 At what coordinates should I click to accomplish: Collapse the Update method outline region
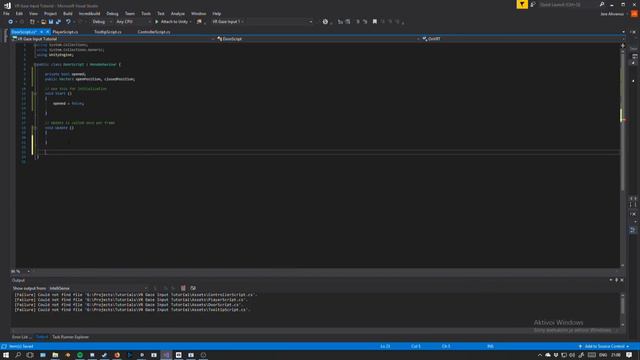pos(35,128)
